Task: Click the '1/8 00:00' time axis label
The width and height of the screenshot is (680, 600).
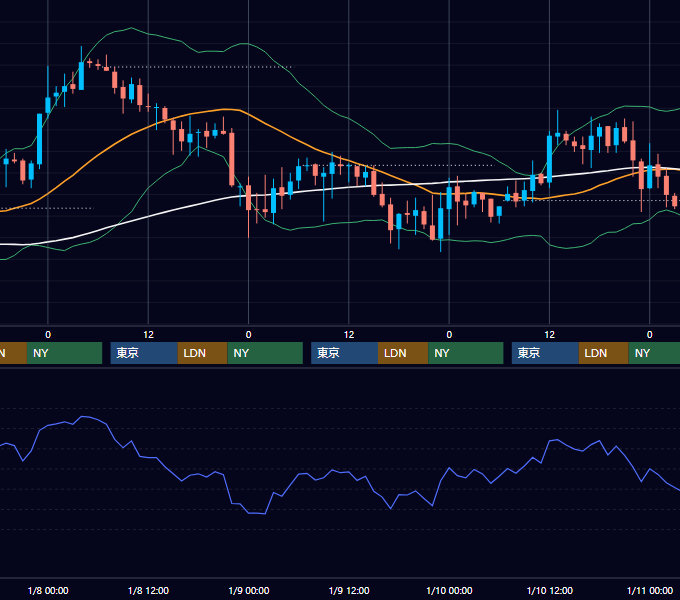Action: pyautogui.click(x=48, y=590)
